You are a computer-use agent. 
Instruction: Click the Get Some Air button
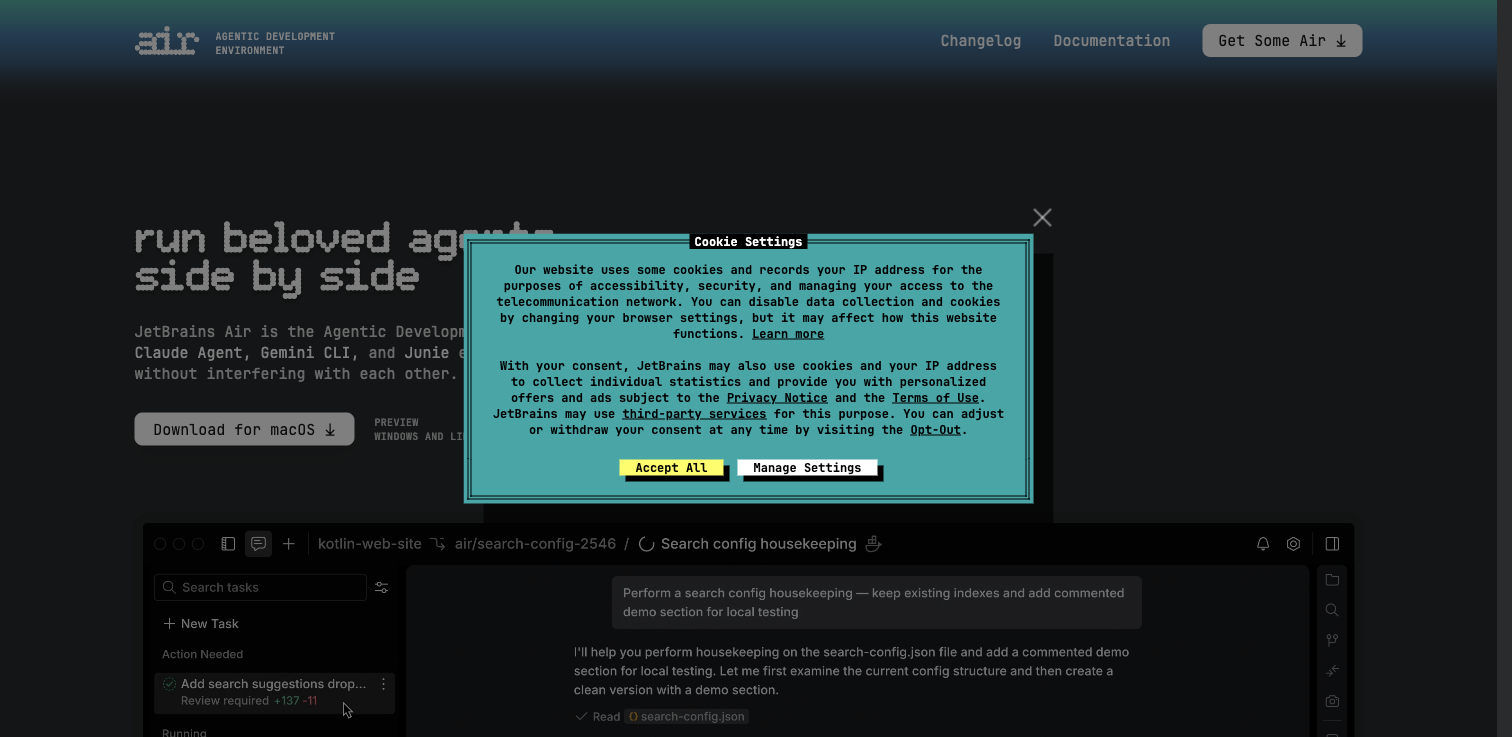pyautogui.click(x=1282, y=41)
